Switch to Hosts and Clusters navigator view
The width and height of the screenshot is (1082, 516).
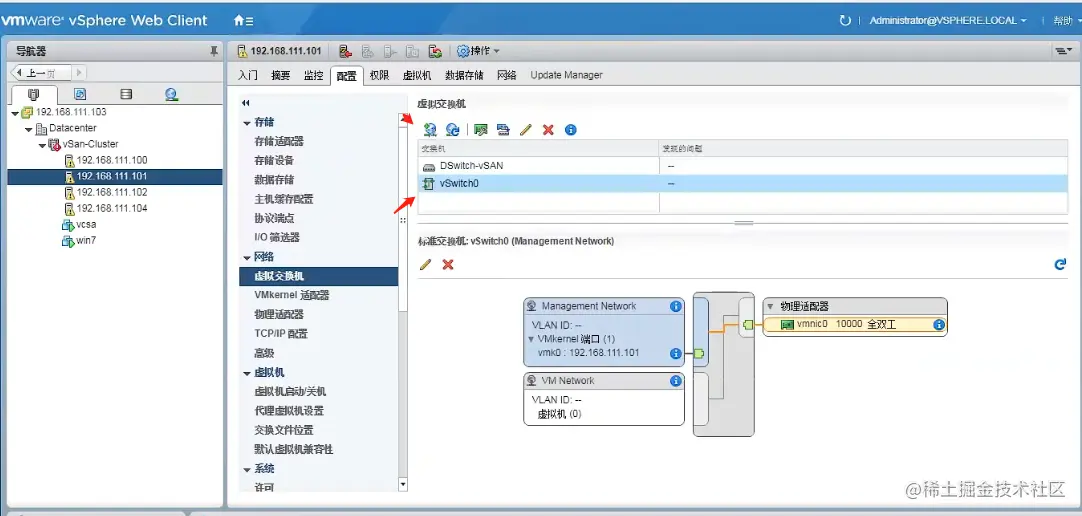click(34, 95)
